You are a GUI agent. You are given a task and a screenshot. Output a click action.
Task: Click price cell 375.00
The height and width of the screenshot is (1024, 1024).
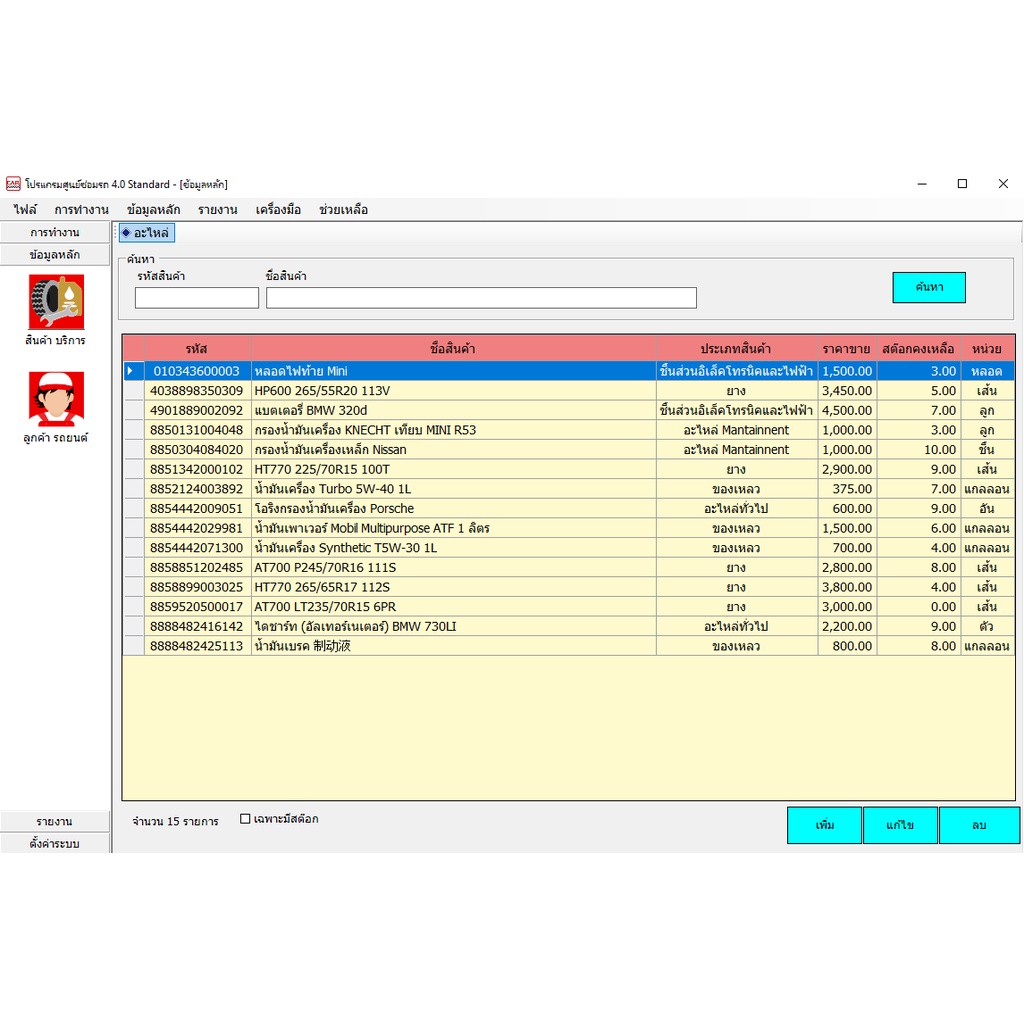pos(846,488)
